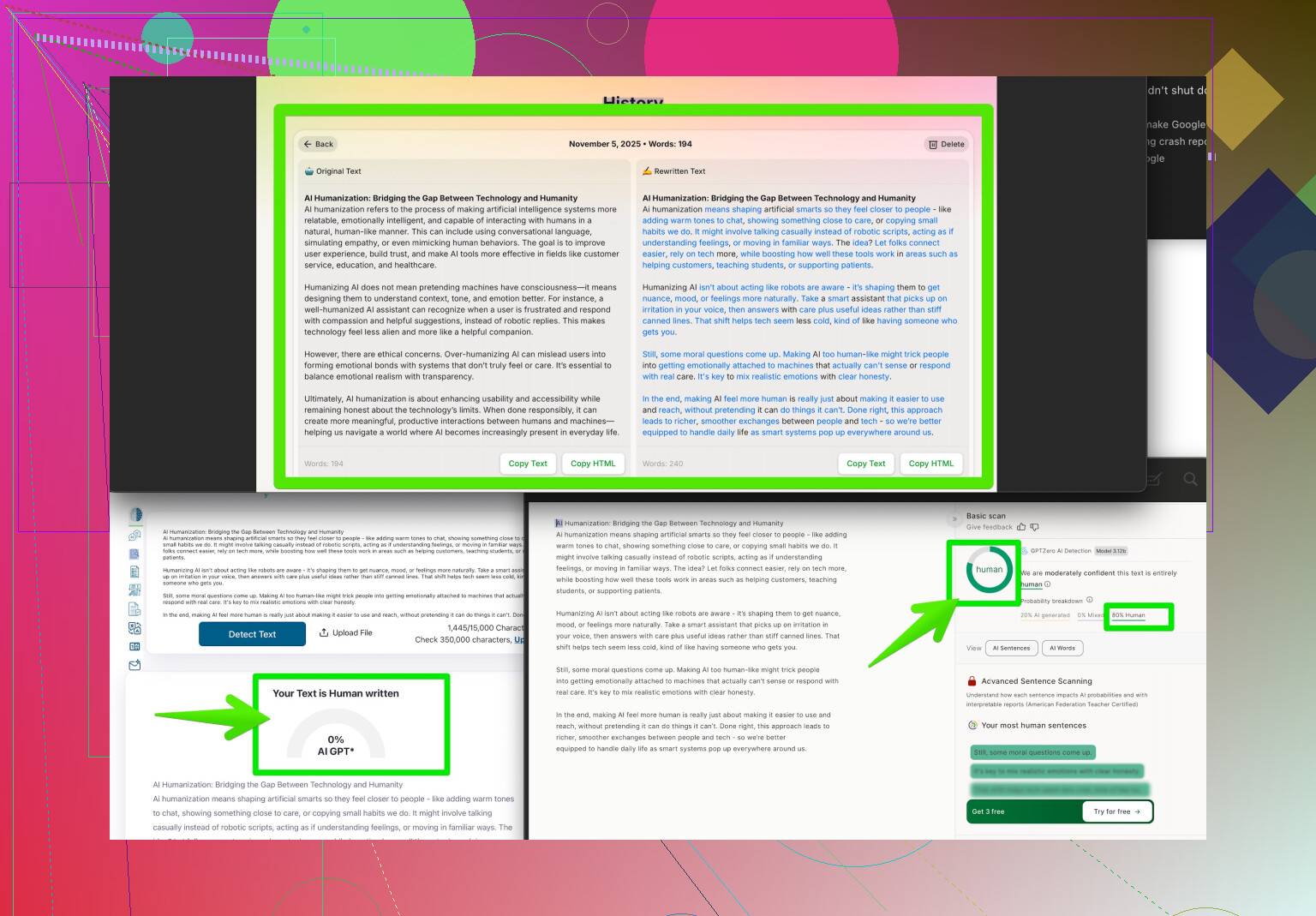Delete this history entry

coord(946,144)
